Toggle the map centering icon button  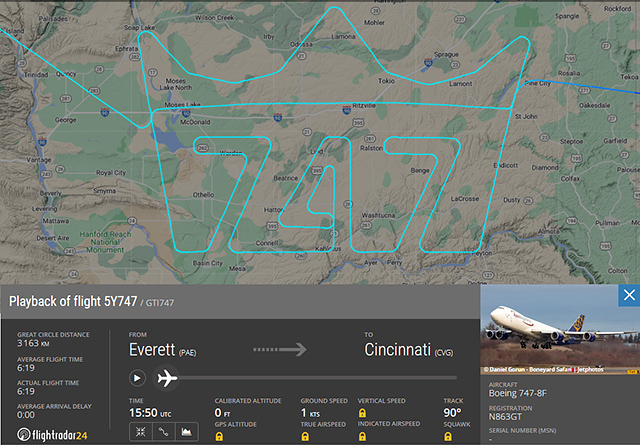(x=141, y=431)
